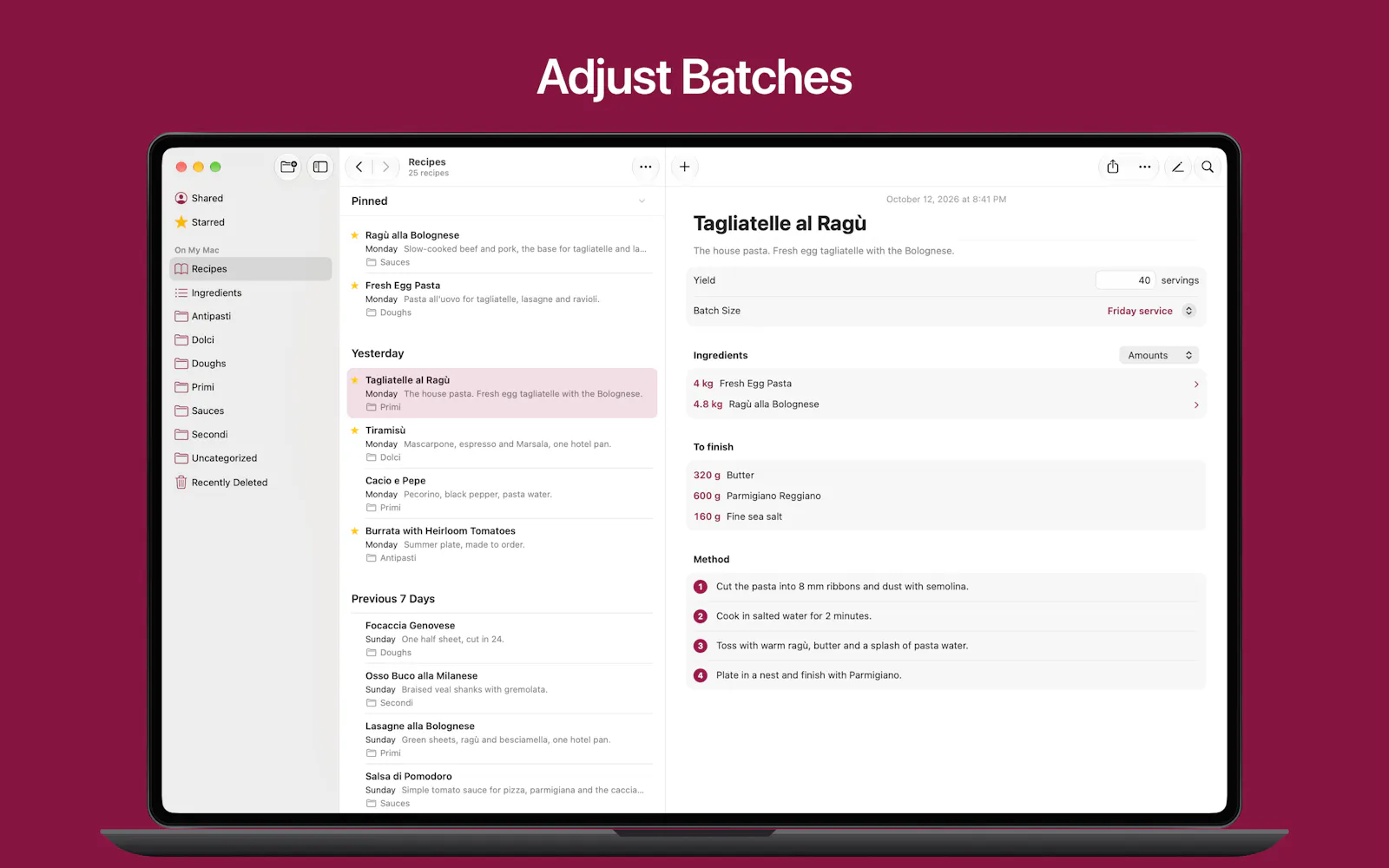This screenshot has height=868, width=1389.
Task: Select Salsa di Pomodoro recipe
Action: (x=502, y=790)
